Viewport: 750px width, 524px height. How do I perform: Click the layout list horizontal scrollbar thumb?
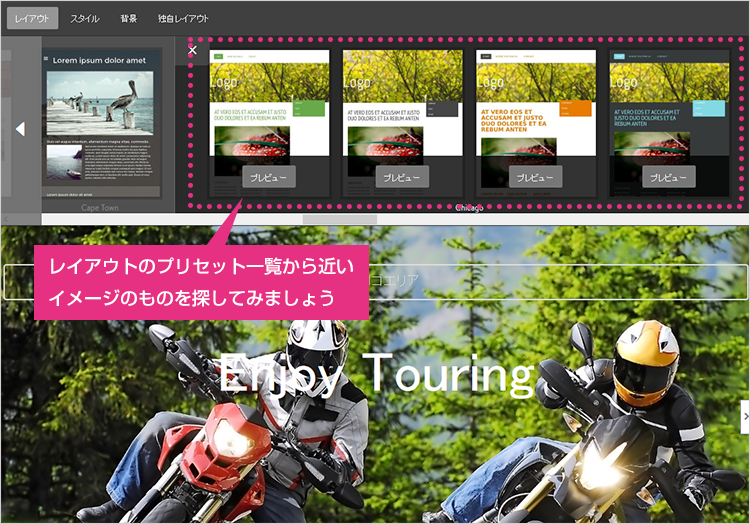pos(340,219)
